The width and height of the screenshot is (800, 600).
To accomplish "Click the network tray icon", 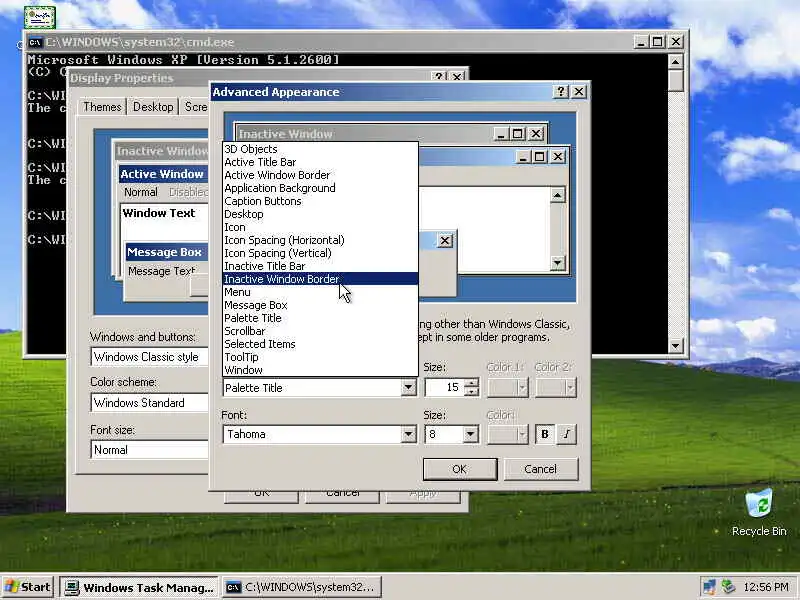I will point(709,587).
